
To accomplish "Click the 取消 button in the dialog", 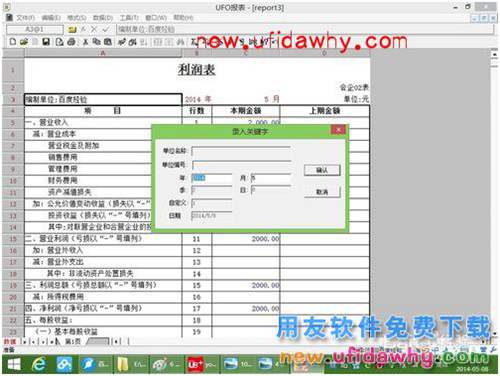I will pyautogui.click(x=322, y=192).
